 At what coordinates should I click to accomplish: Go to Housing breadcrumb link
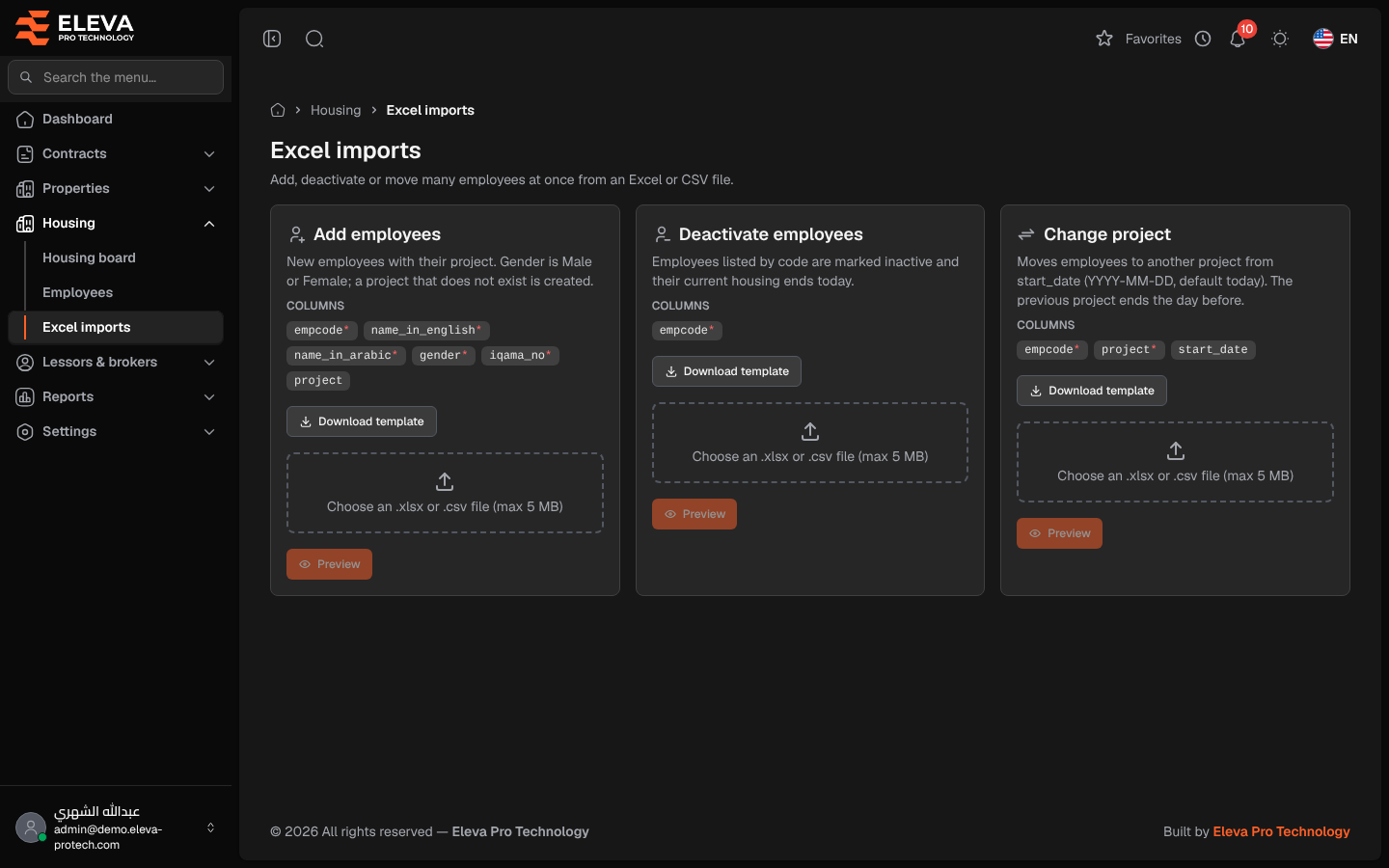pyautogui.click(x=336, y=110)
